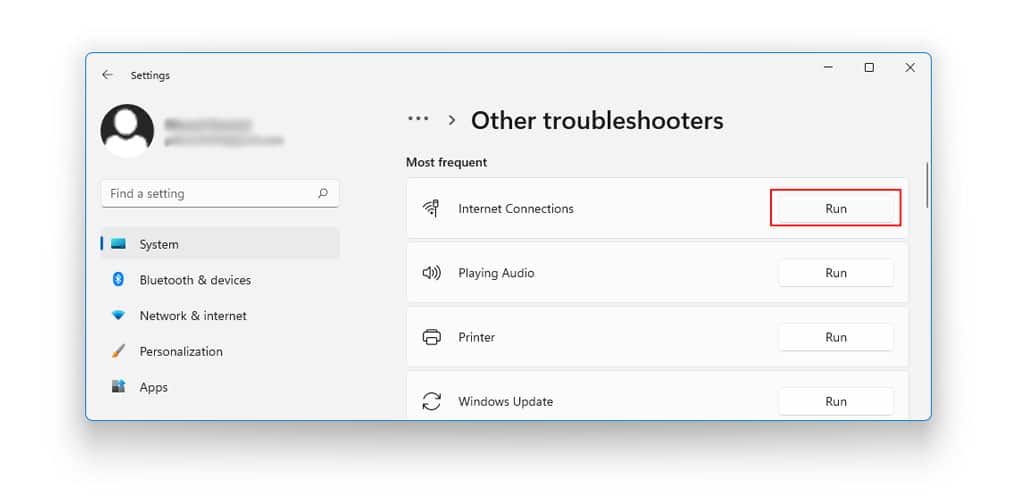This screenshot has width=1009, height=500.
Task: Open Apps settings category
Action: point(220,387)
